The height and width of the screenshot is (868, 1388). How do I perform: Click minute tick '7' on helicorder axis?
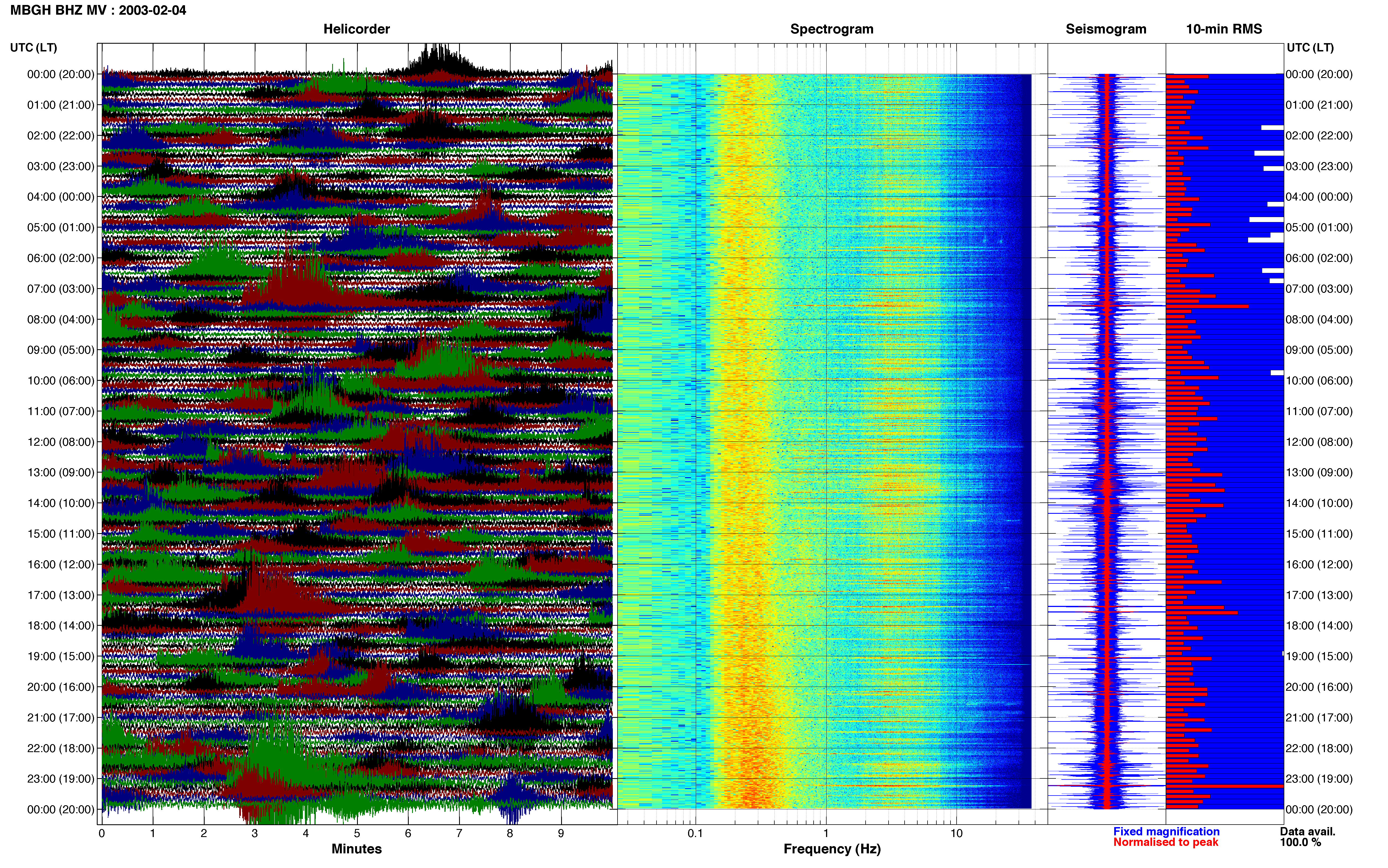tap(459, 833)
